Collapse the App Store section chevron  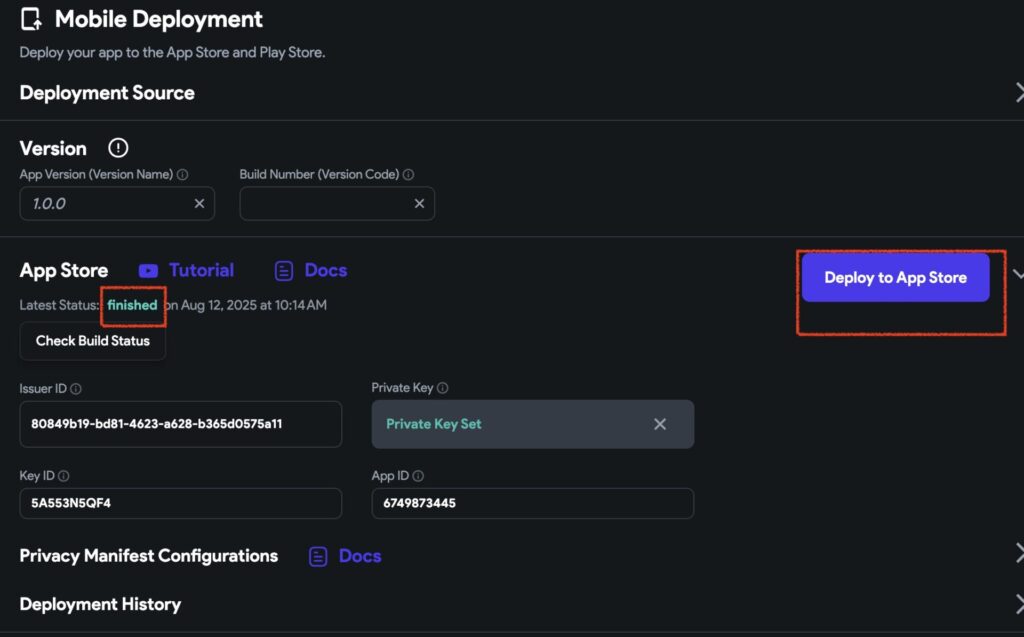pos(1017,274)
